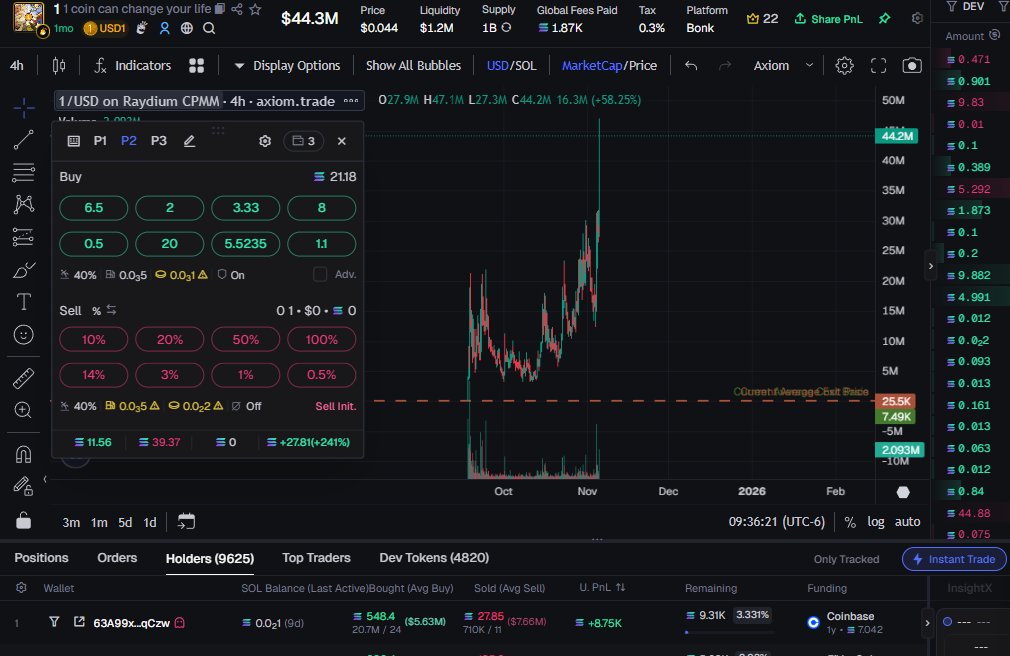
Task: Close the instant trade panel
Action: [342, 141]
